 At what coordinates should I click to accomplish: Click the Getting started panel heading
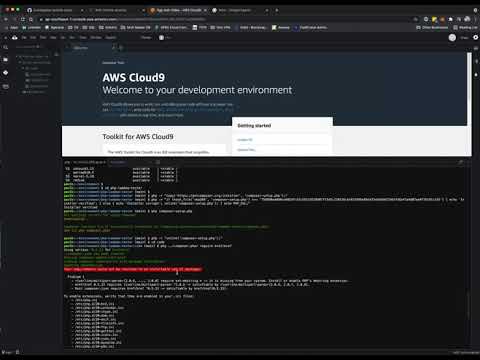pyautogui.click(x=254, y=126)
